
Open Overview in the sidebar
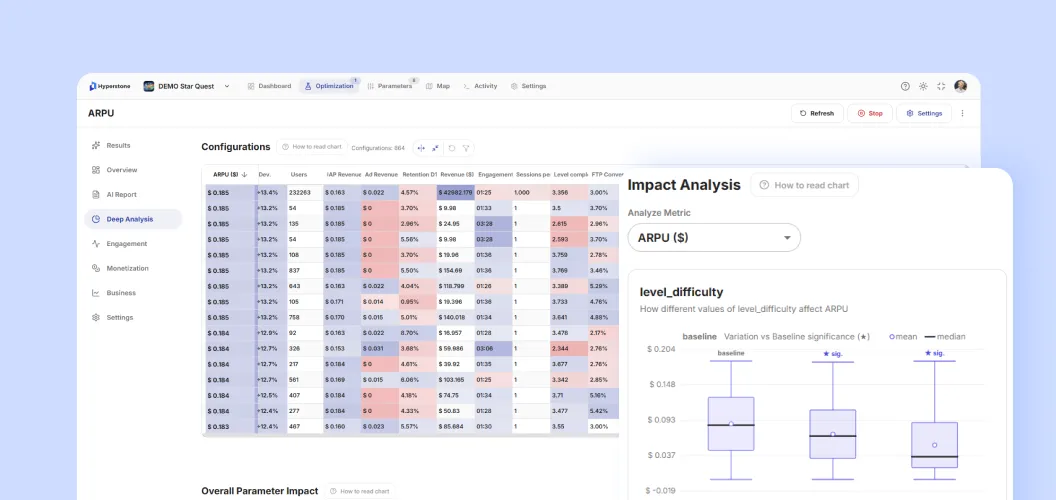pyautogui.click(x=133, y=170)
